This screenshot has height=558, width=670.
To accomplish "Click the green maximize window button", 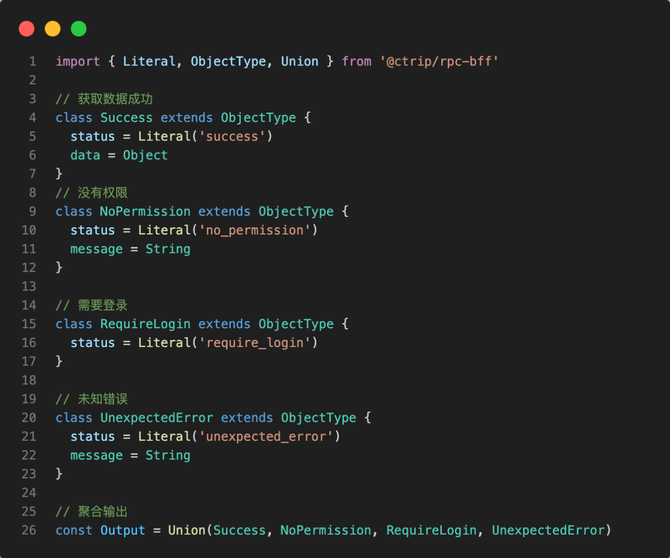I will point(79,29).
